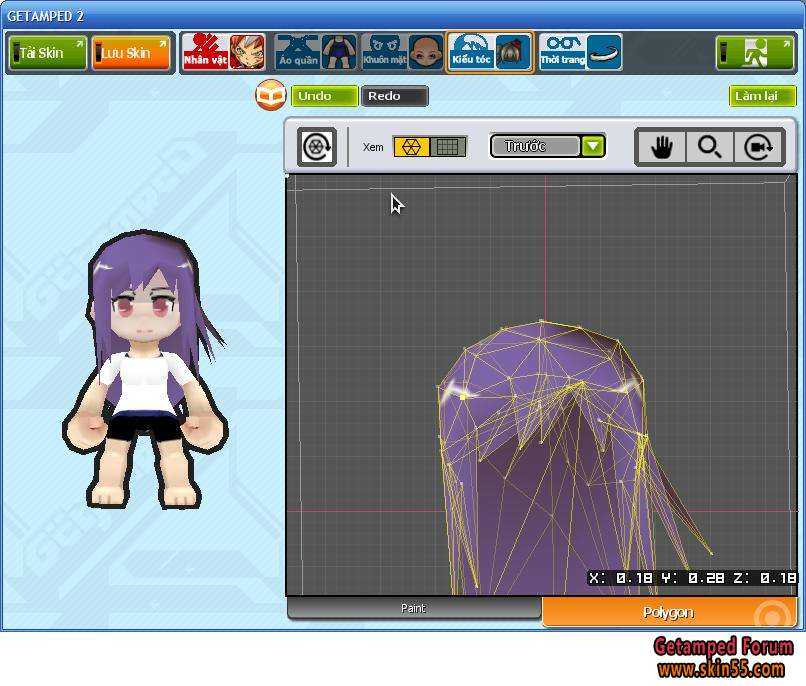Click the green exit running-man button
The height and width of the screenshot is (686, 806).
pos(755,52)
